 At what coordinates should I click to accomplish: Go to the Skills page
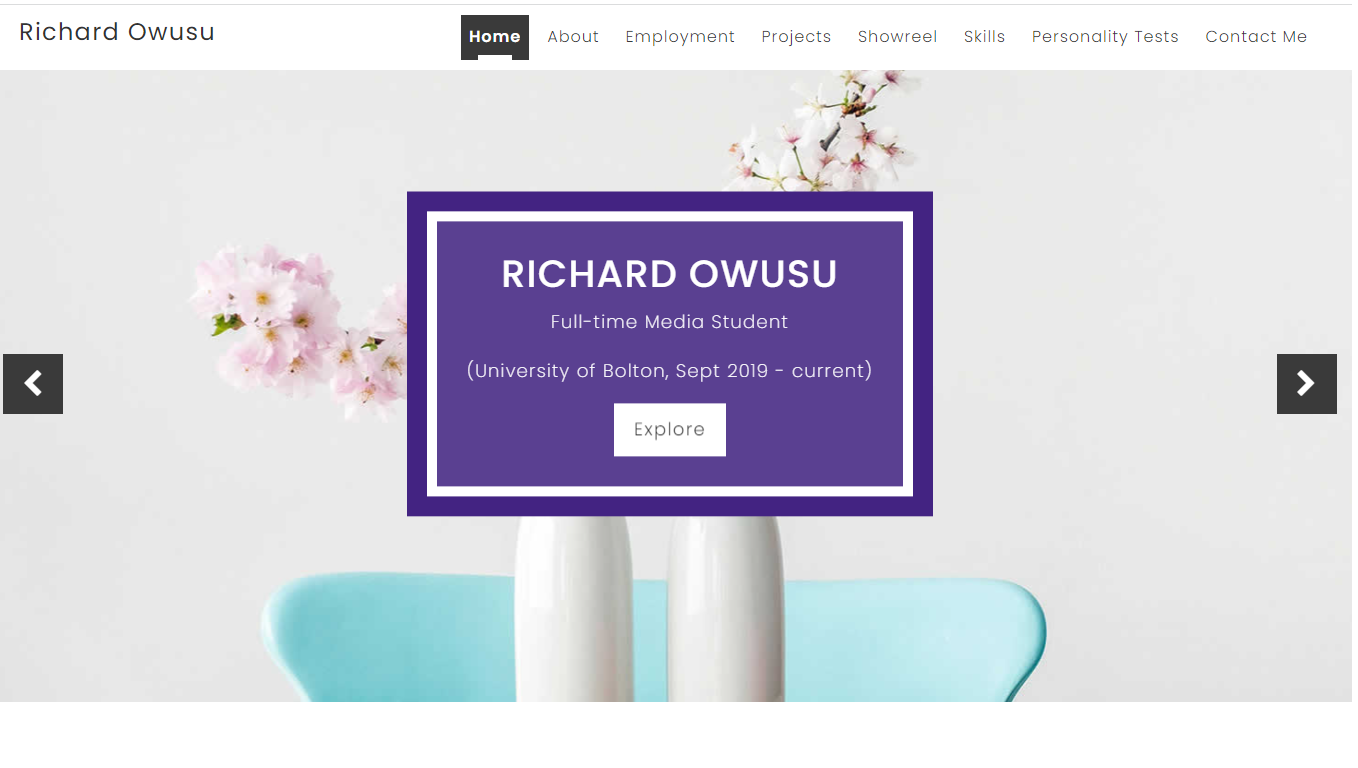point(985,37)
